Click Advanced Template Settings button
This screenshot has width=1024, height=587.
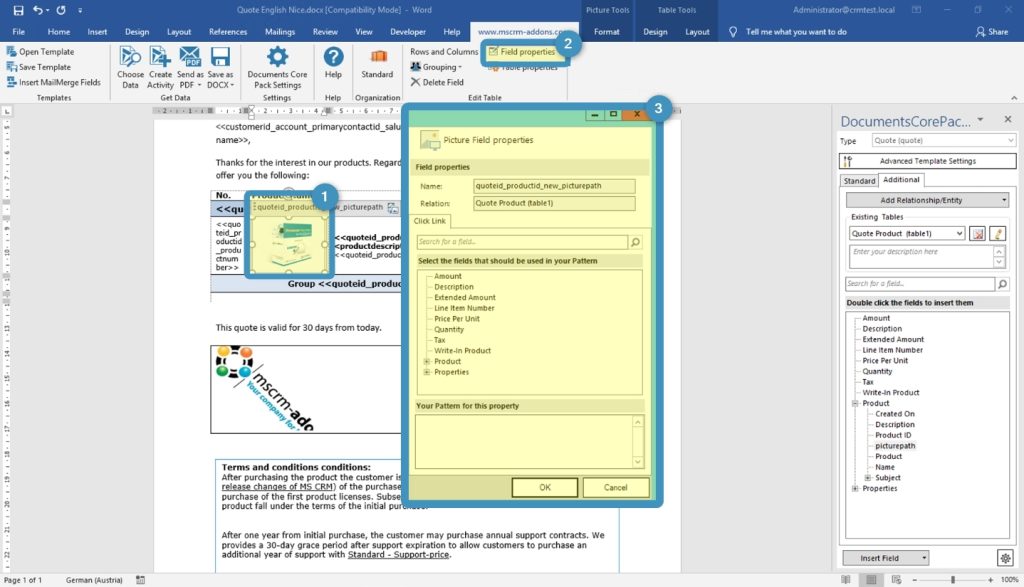[927, 161]
